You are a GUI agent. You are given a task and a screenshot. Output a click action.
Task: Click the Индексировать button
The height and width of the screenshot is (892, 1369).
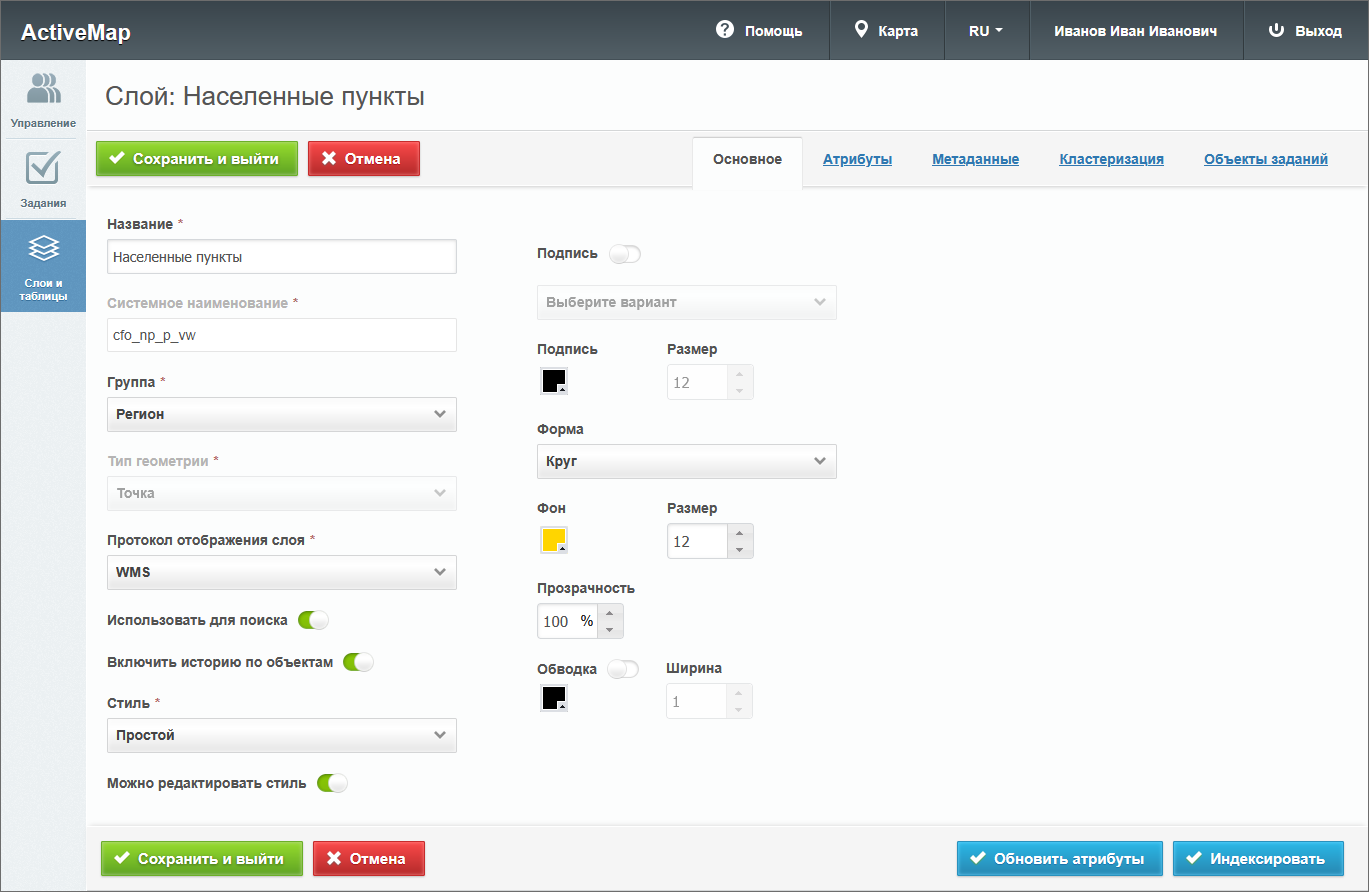pyautogui.click(x=1257, y=858)
